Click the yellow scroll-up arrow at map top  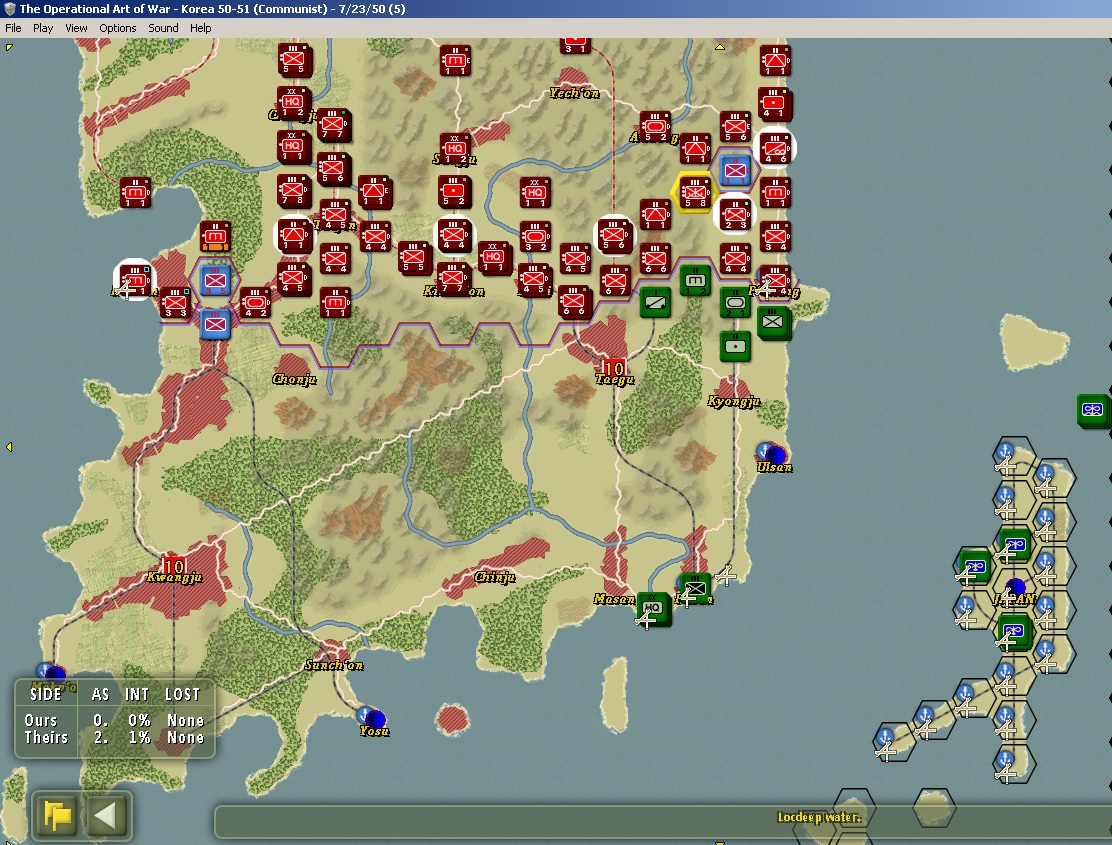pos(720,47)
